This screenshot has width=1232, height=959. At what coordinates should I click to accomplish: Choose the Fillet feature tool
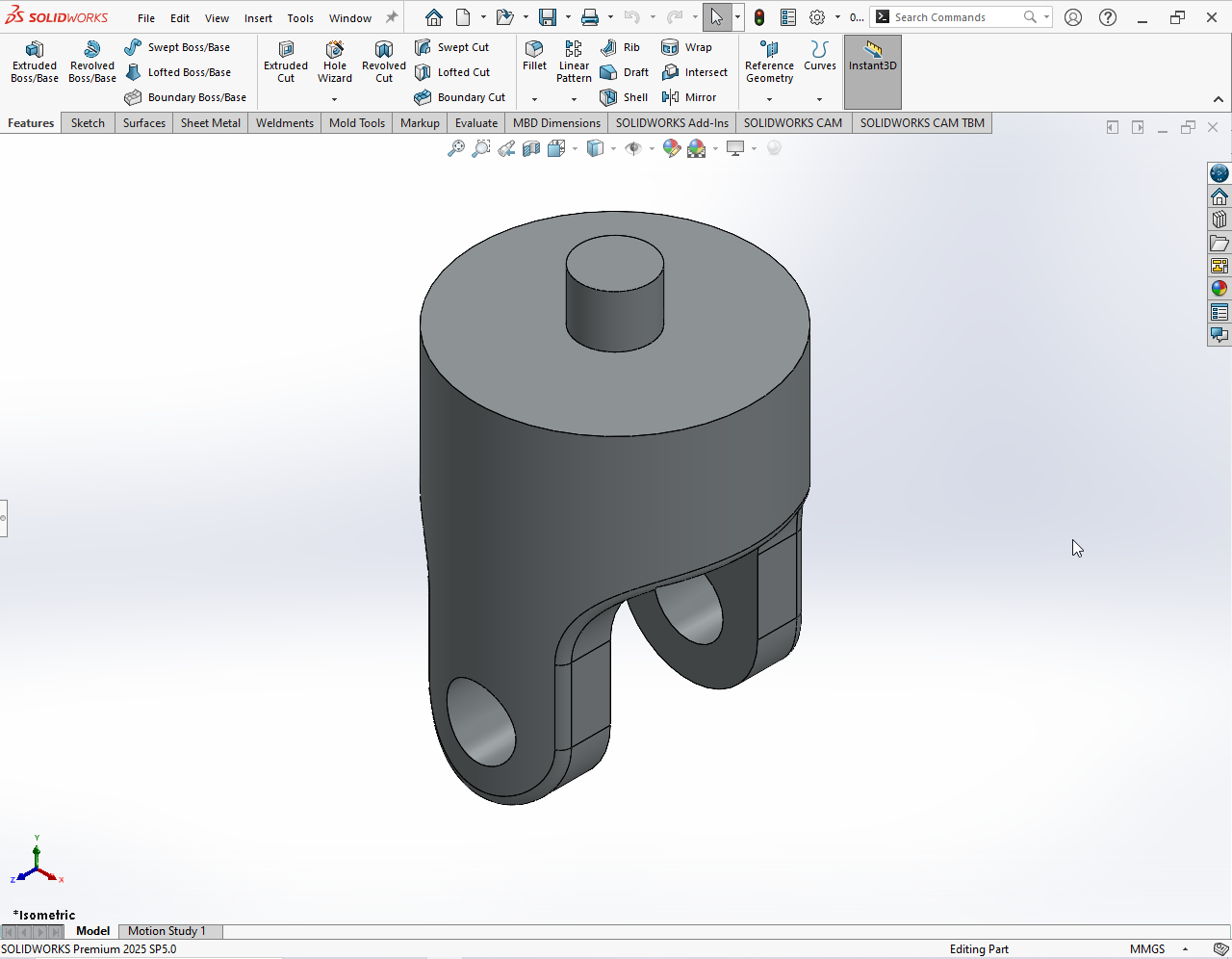[x=534, y=56]
